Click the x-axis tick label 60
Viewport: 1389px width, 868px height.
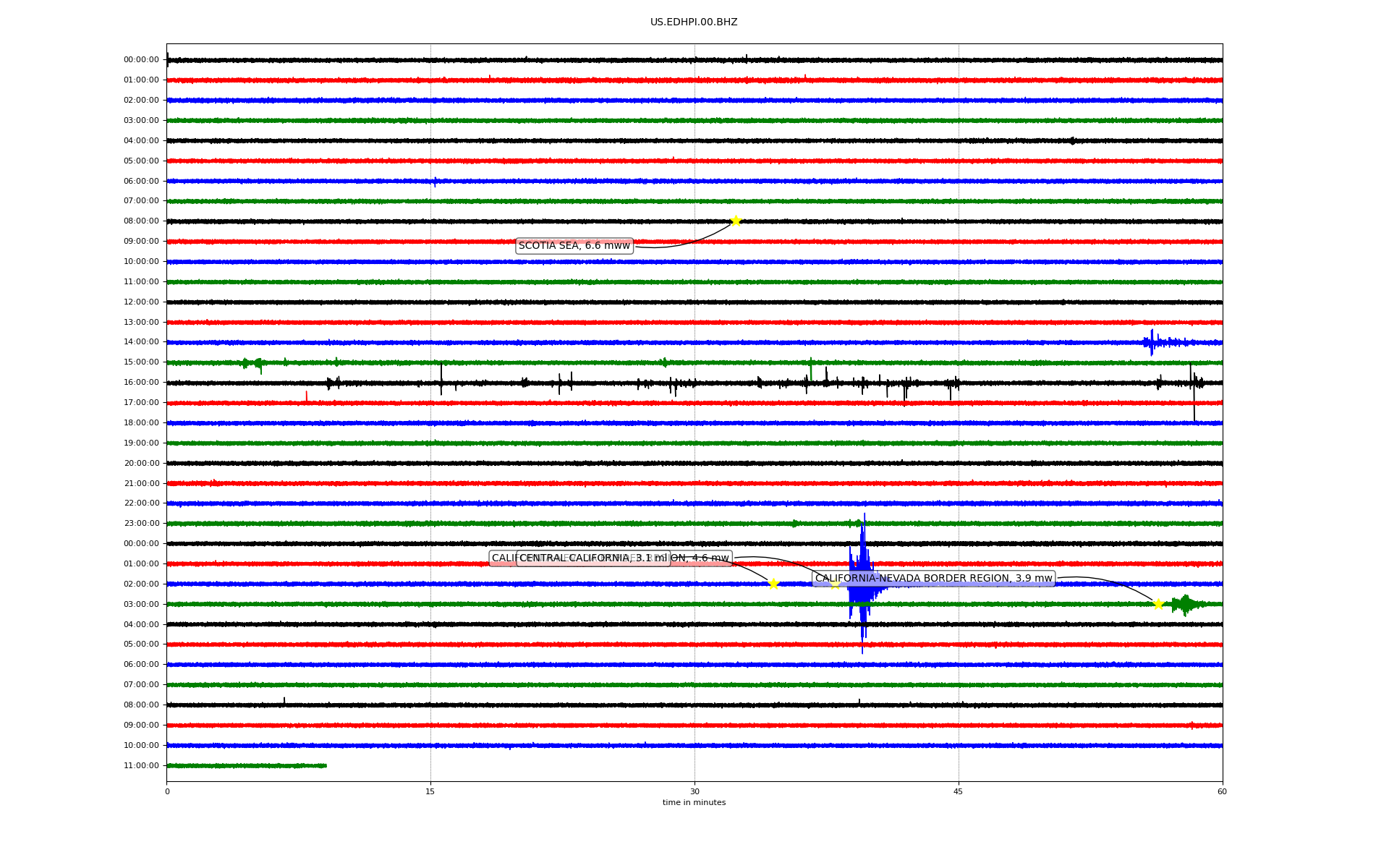click(x=1222, y=791)
